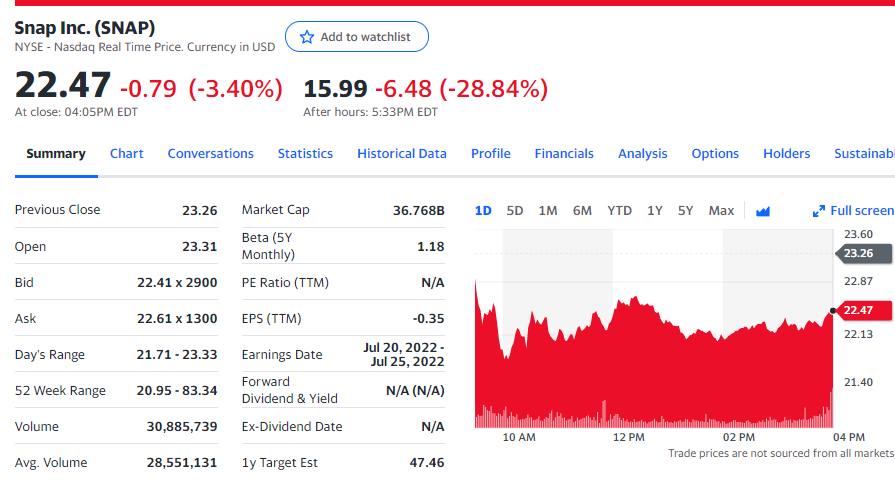Click the chart type area icon
895x481 pixels.
(763, 212)
